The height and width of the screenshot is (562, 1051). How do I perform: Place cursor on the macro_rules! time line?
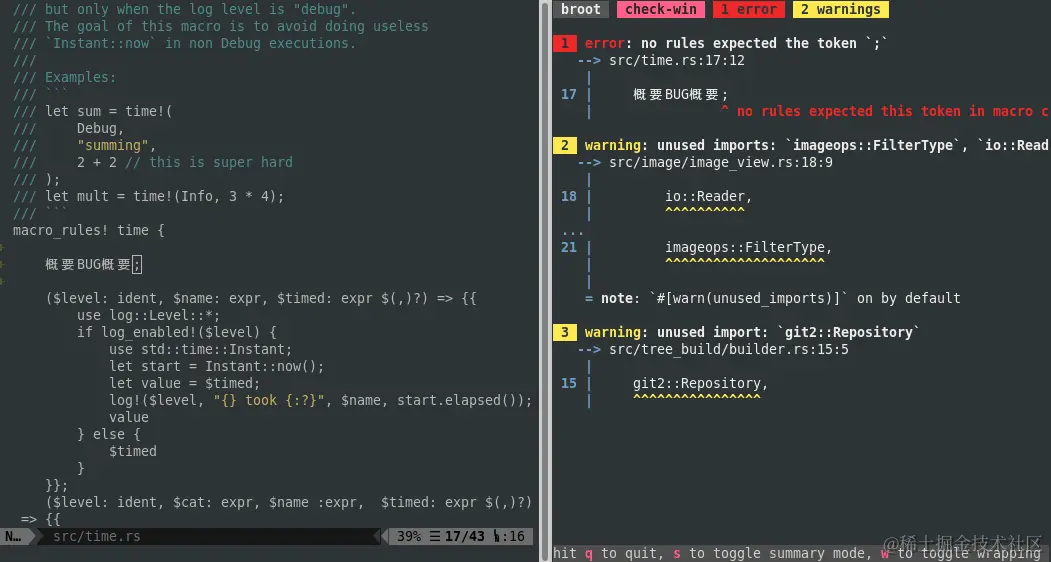pyautogui.click(x=88, y=231)
